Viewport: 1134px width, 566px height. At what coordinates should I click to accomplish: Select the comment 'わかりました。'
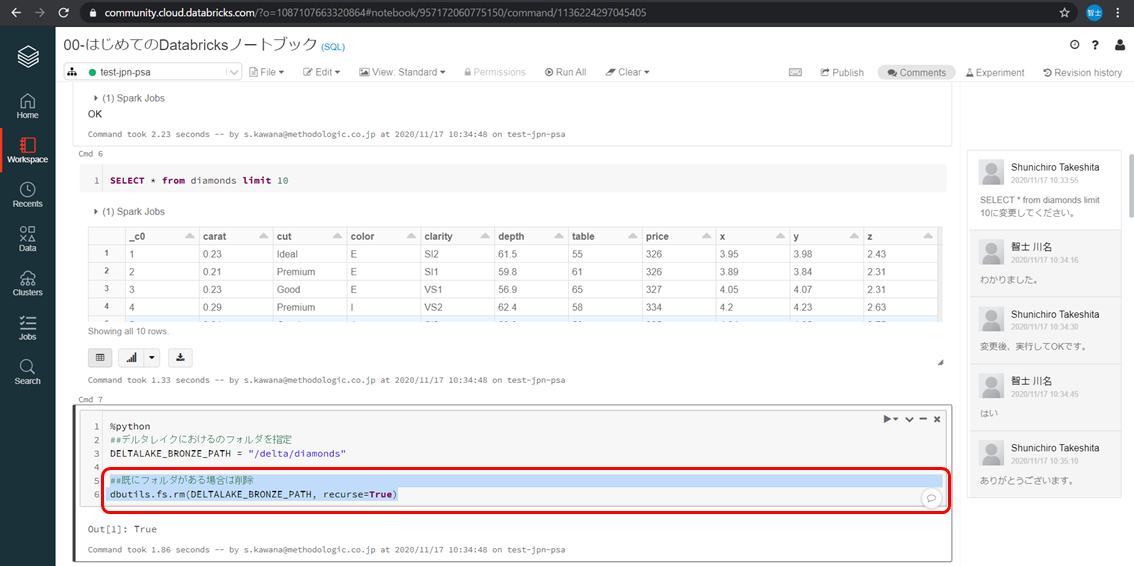[1010, 278]
